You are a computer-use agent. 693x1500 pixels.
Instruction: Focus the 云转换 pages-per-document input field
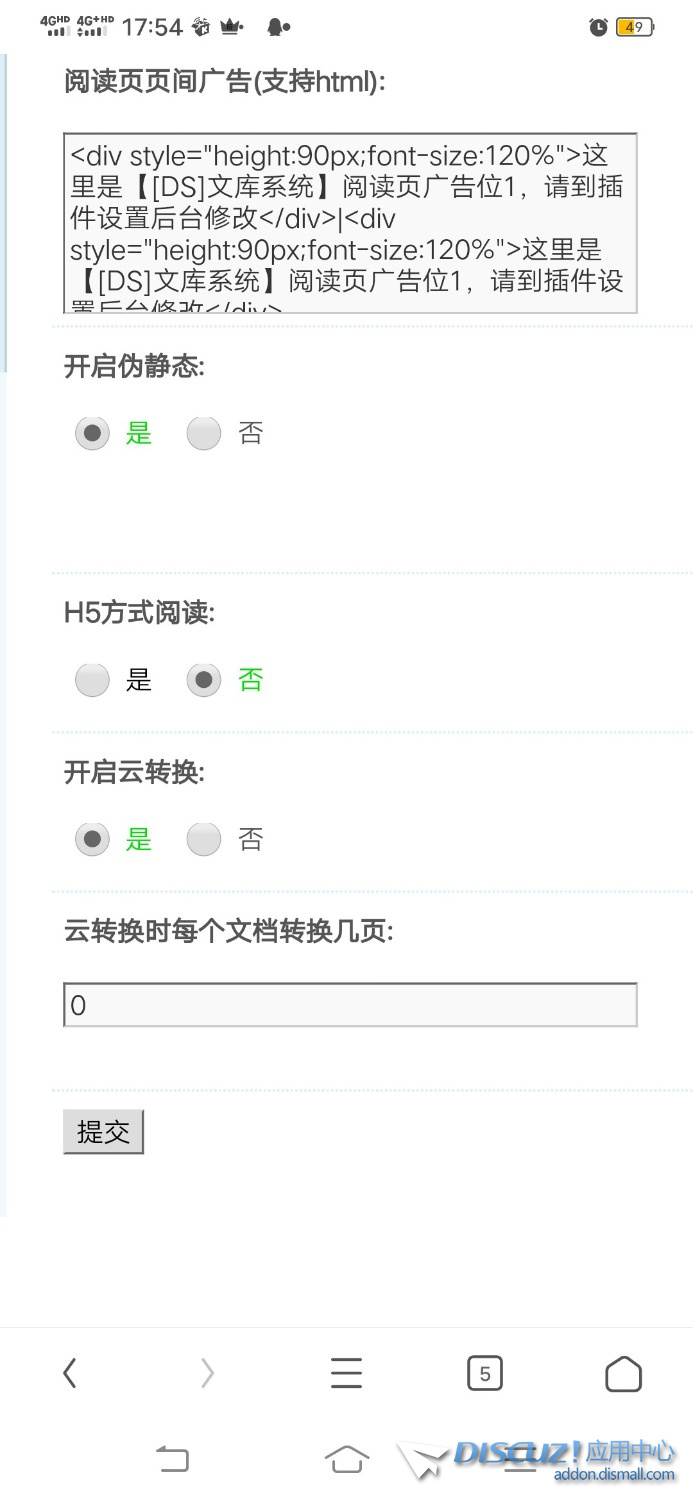point(350,1005)
